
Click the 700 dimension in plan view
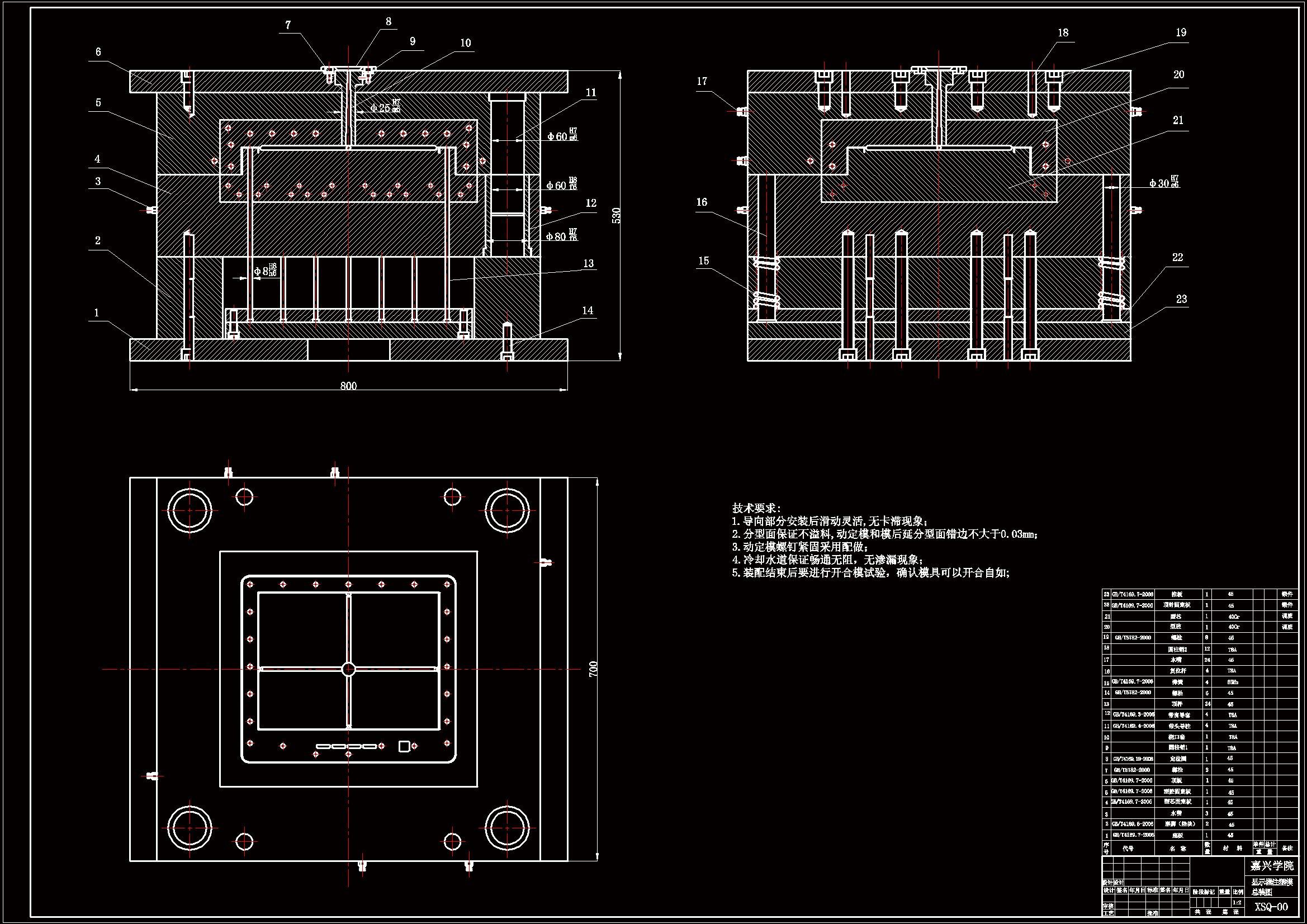click(593, 669)
